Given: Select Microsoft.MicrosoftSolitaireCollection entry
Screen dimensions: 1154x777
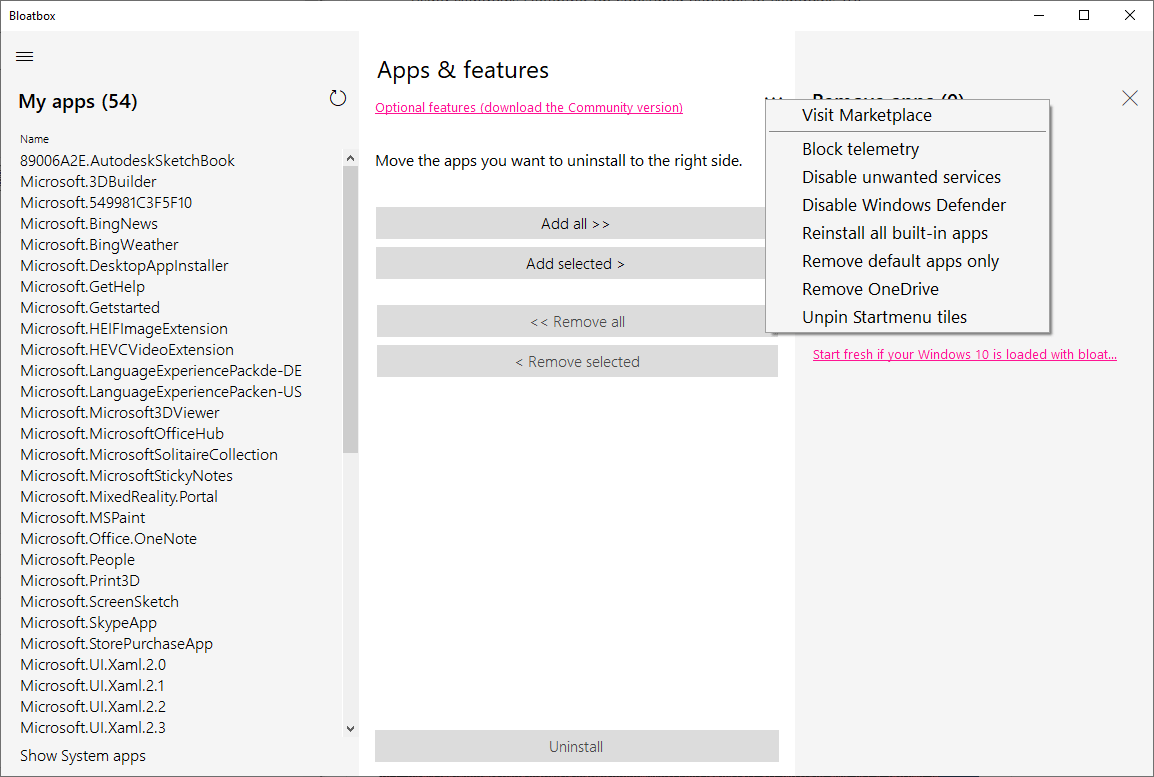Looking at the screenshot, I should 149,455.
